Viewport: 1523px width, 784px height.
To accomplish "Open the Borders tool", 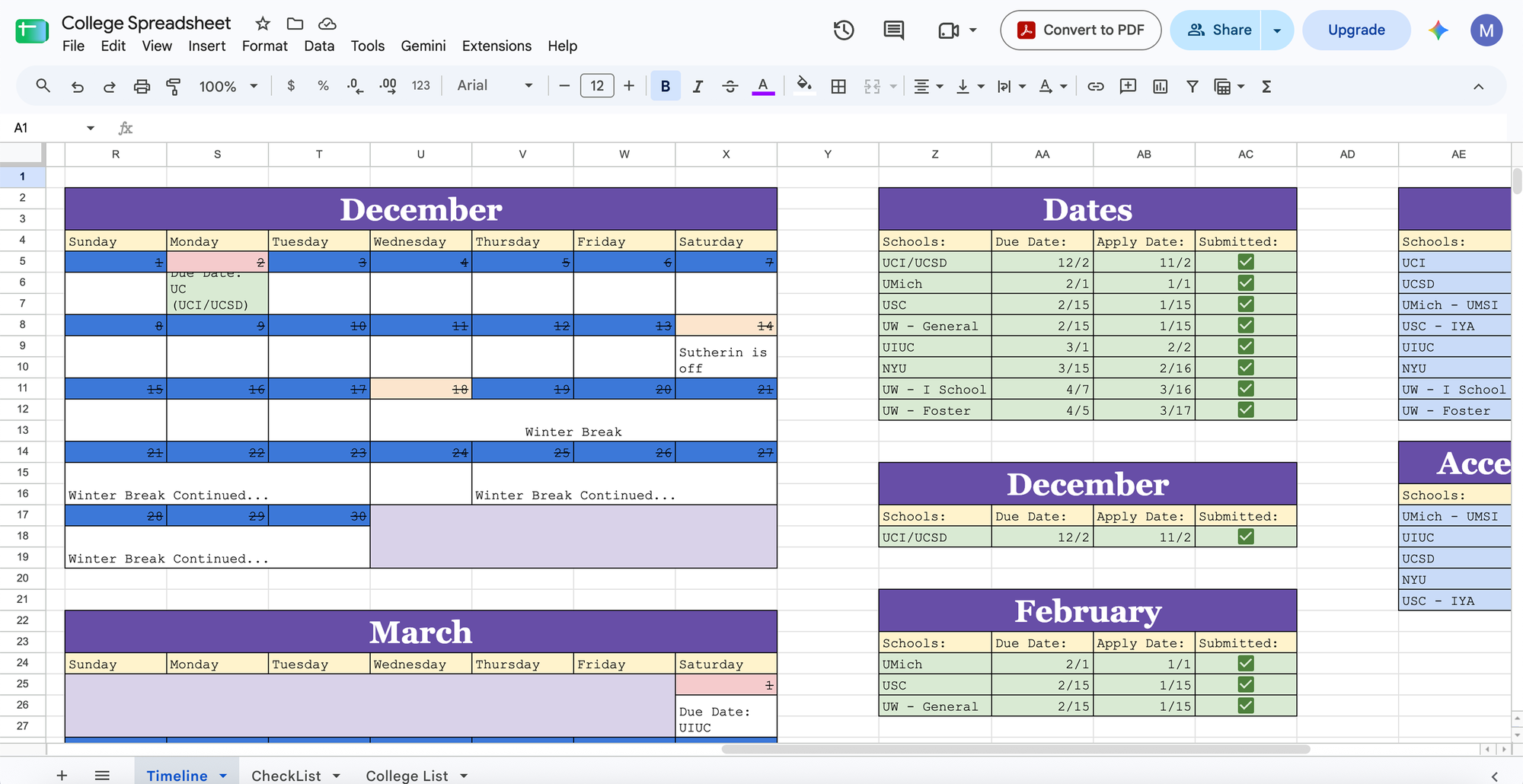I will click(838, 87).
